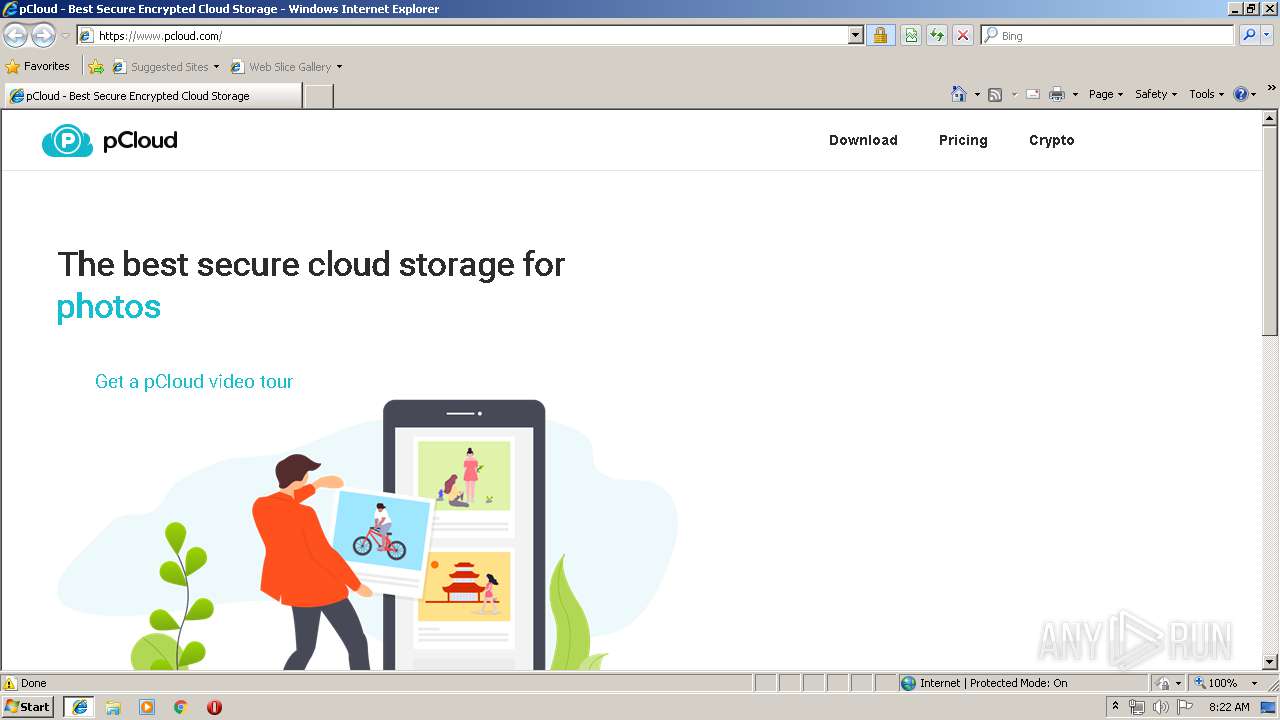1280x720 pixels.
Task: Open the Windows Start menu
Action: tap(28, 707)
